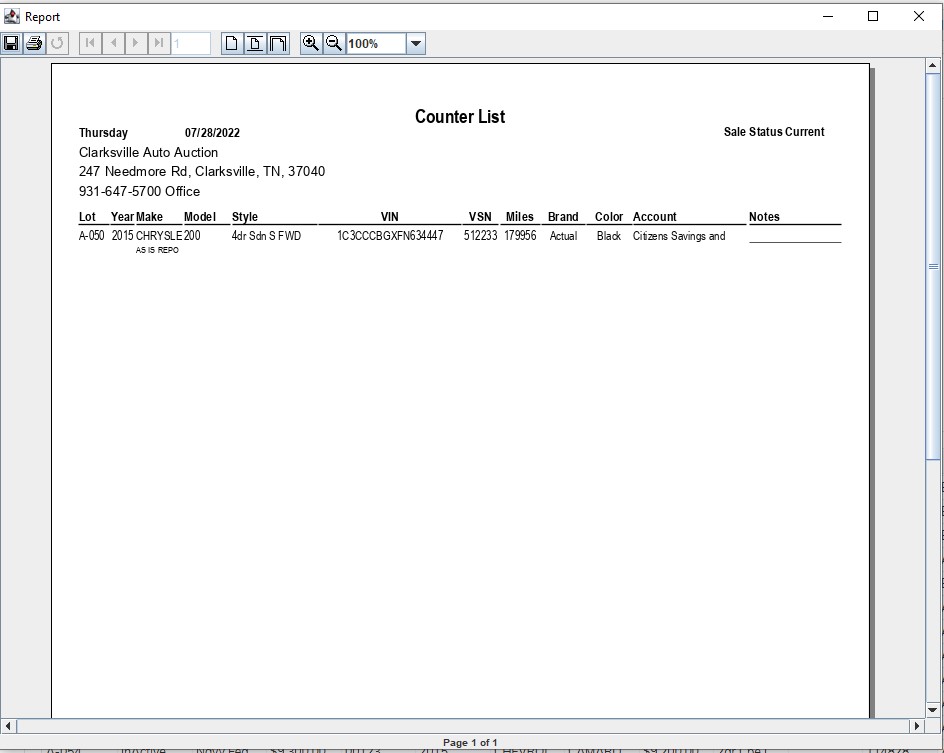Viewport: 944px width, 753px height.
Task: Click the page number input field
Action: pyautogui.click(x=191, y=43)
